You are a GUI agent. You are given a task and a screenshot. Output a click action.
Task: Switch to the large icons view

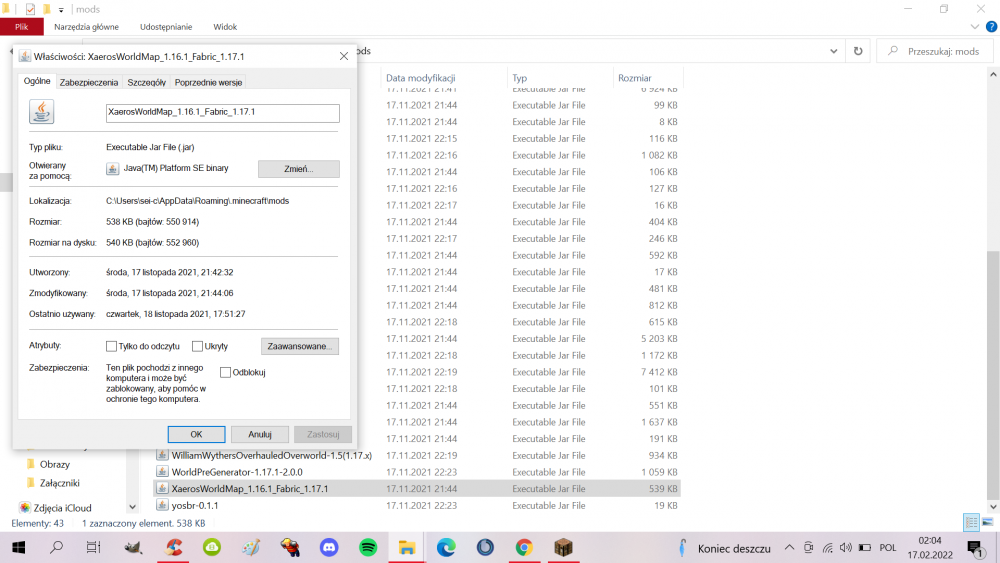click(986, 523)
